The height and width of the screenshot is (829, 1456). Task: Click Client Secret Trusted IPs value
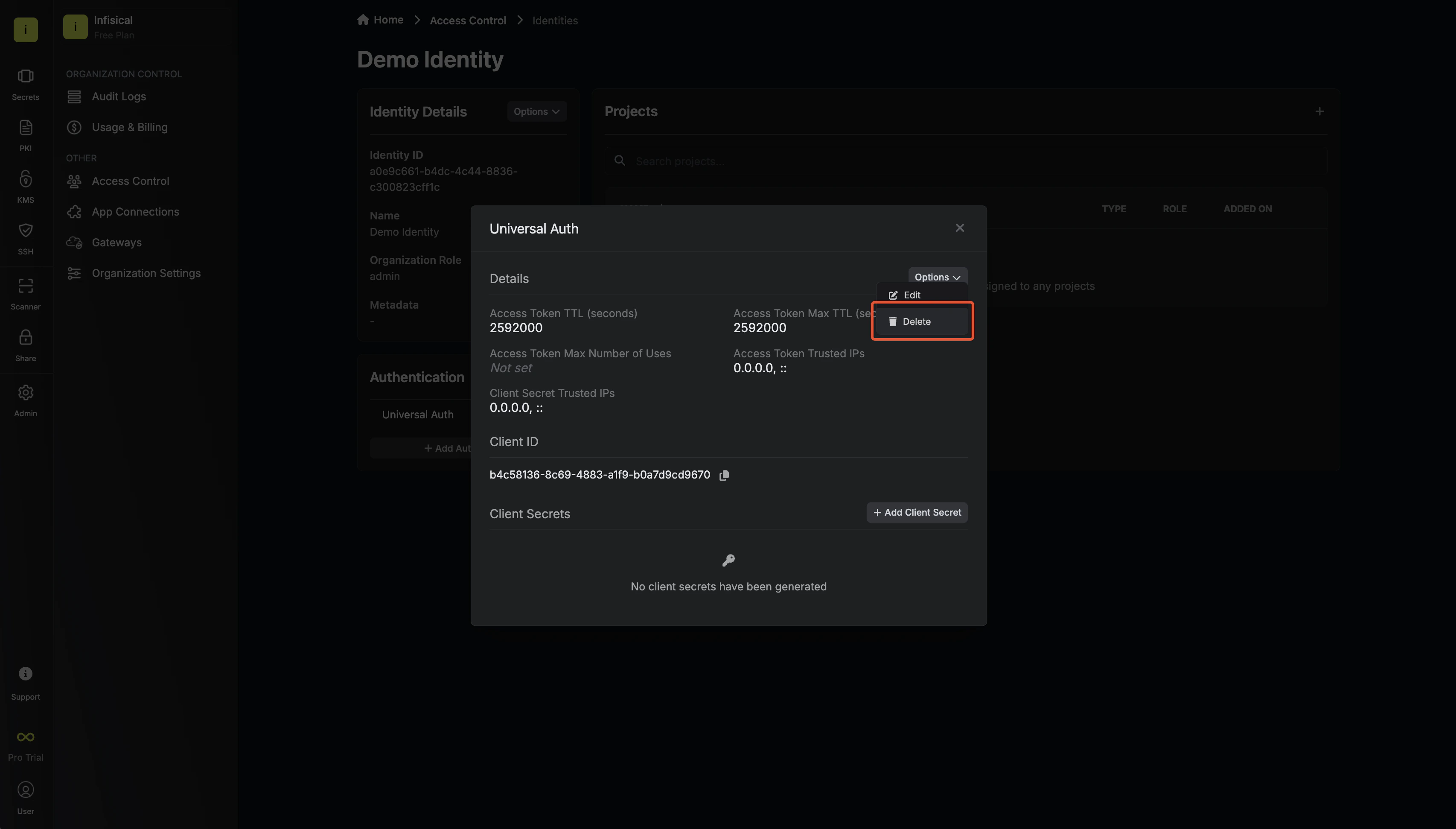516,408
